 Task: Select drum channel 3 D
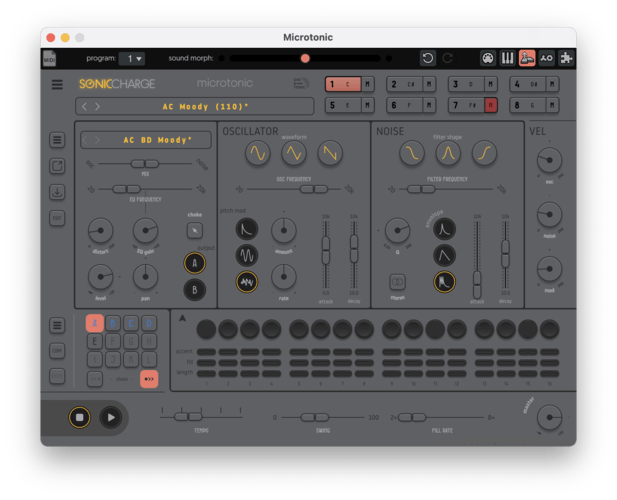466,84
